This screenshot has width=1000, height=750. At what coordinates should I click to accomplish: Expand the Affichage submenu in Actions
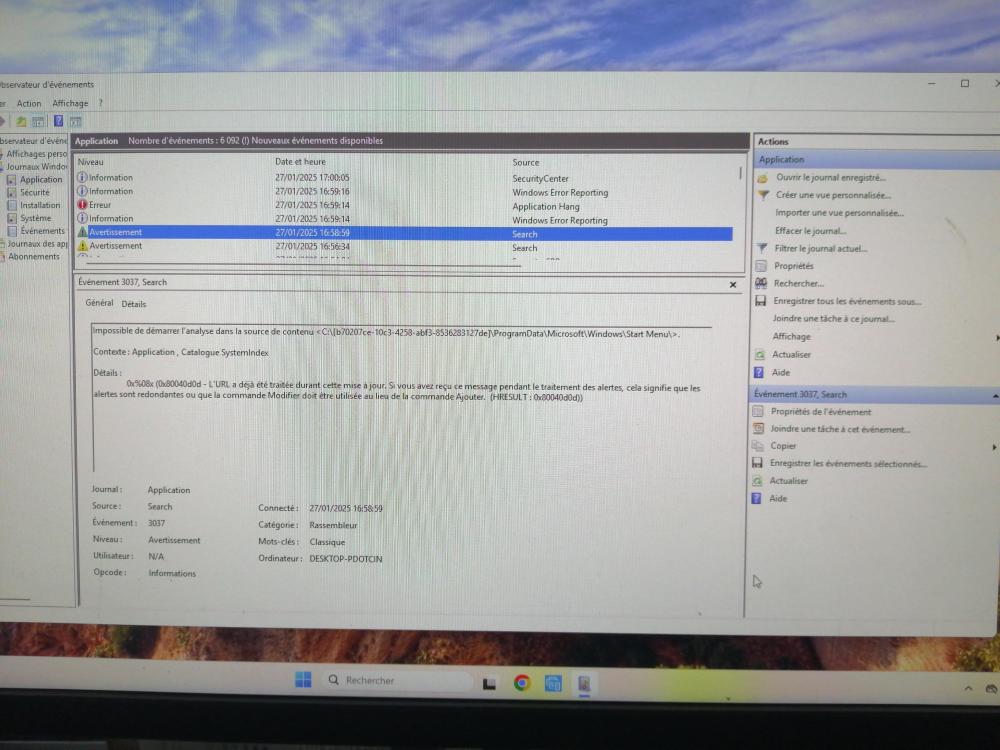pos(996,337)
